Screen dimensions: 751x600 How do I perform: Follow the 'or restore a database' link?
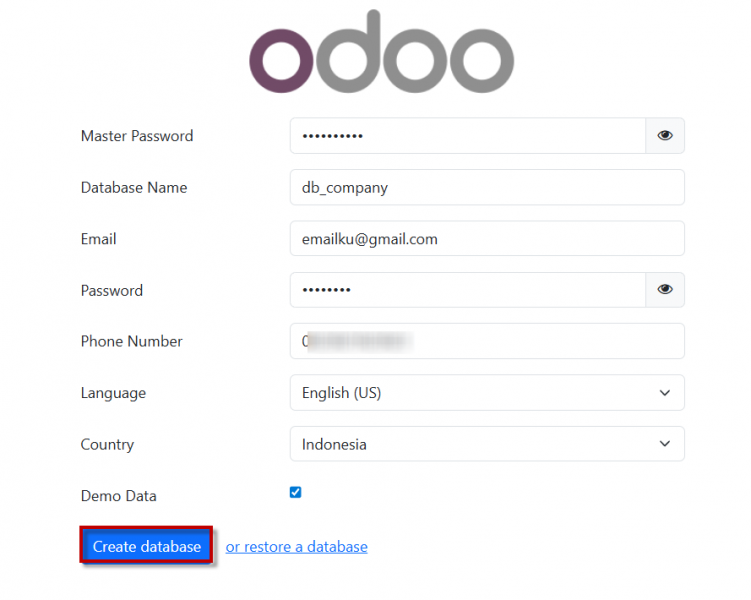click(x=297, y=547)
